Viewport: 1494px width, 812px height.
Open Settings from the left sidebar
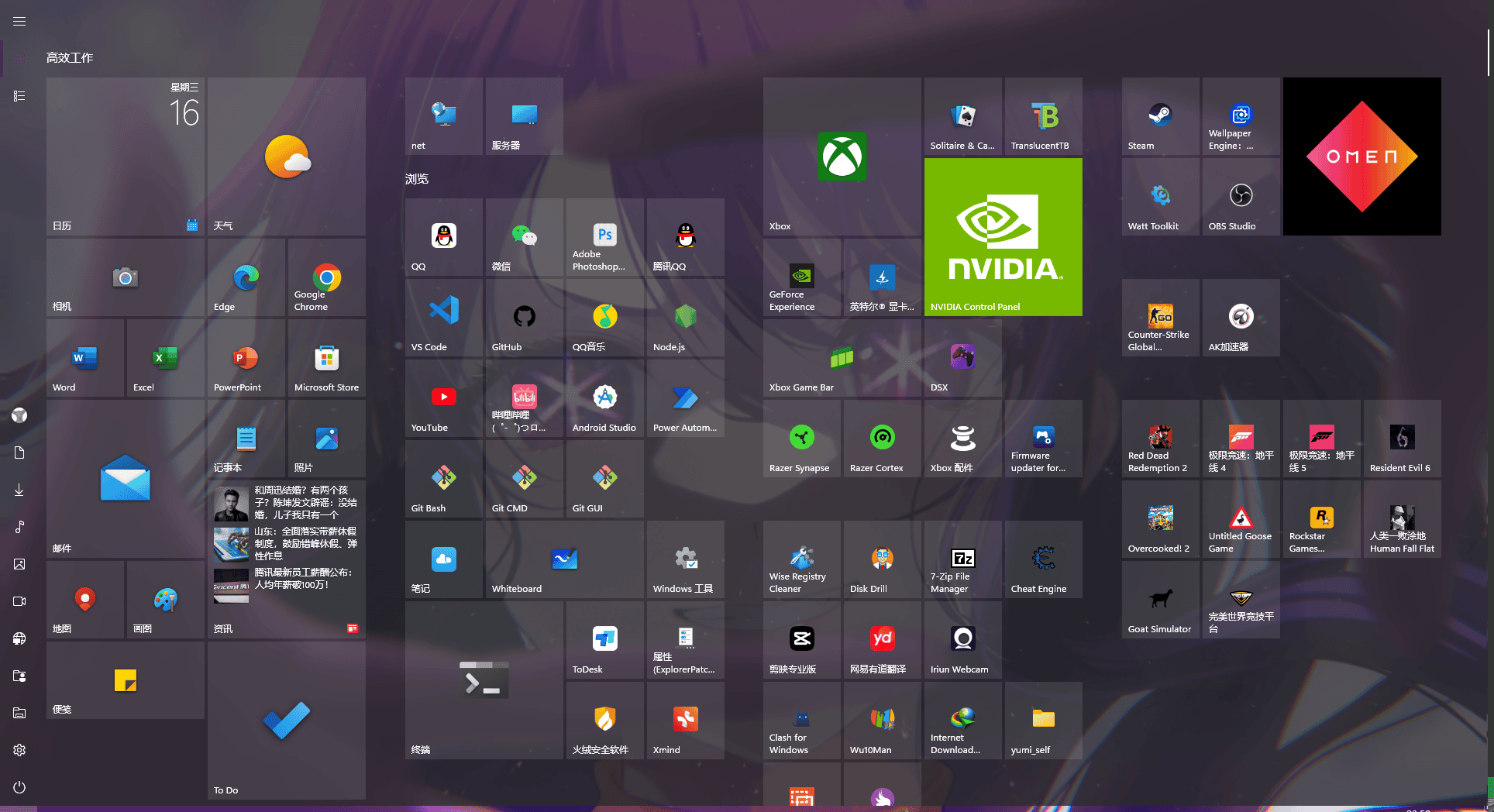(19, 750)
